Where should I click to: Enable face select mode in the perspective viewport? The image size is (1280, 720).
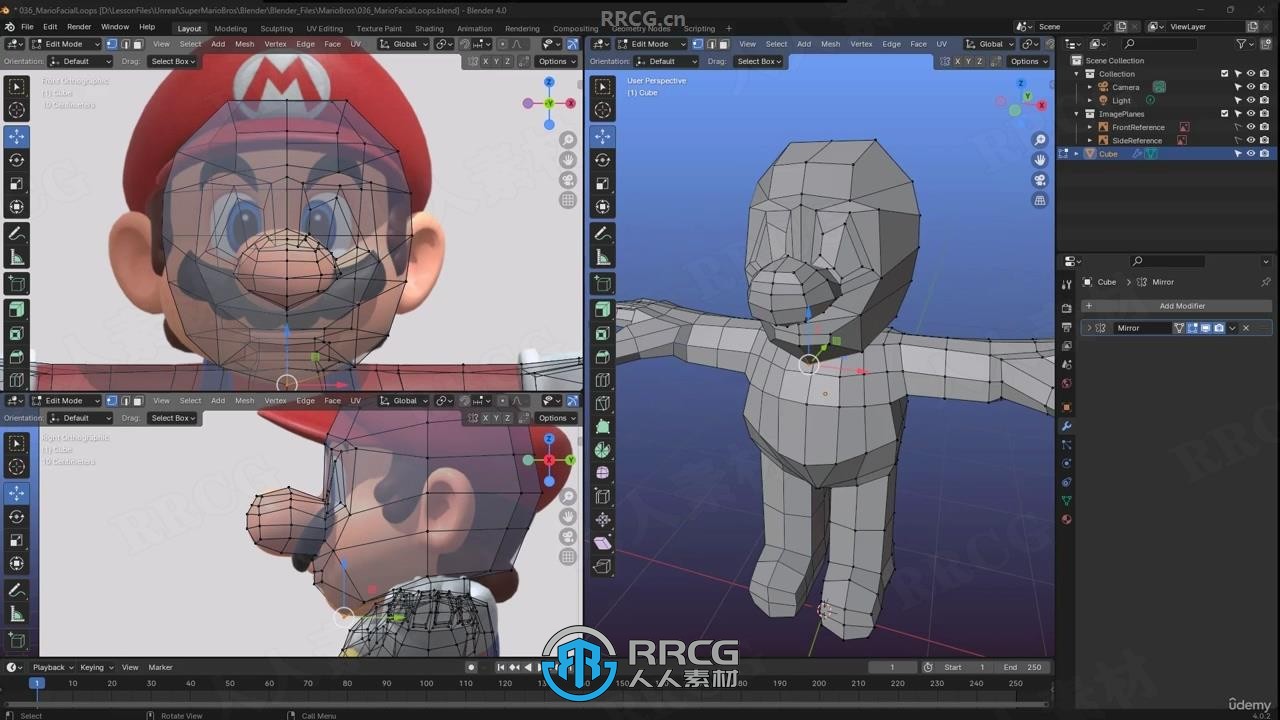click(x=723, y=44)
